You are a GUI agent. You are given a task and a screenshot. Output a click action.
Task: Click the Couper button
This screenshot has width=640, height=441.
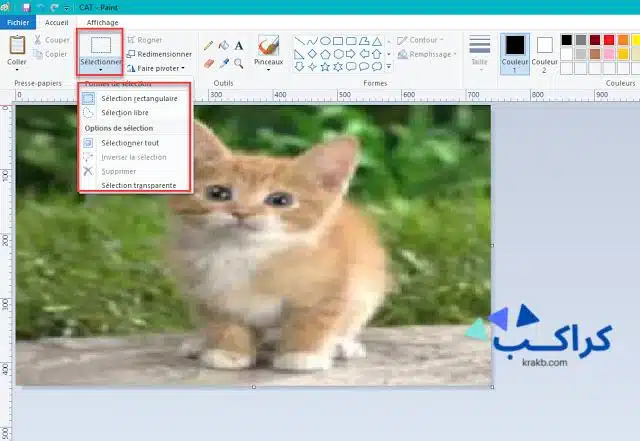click(52, 40)
